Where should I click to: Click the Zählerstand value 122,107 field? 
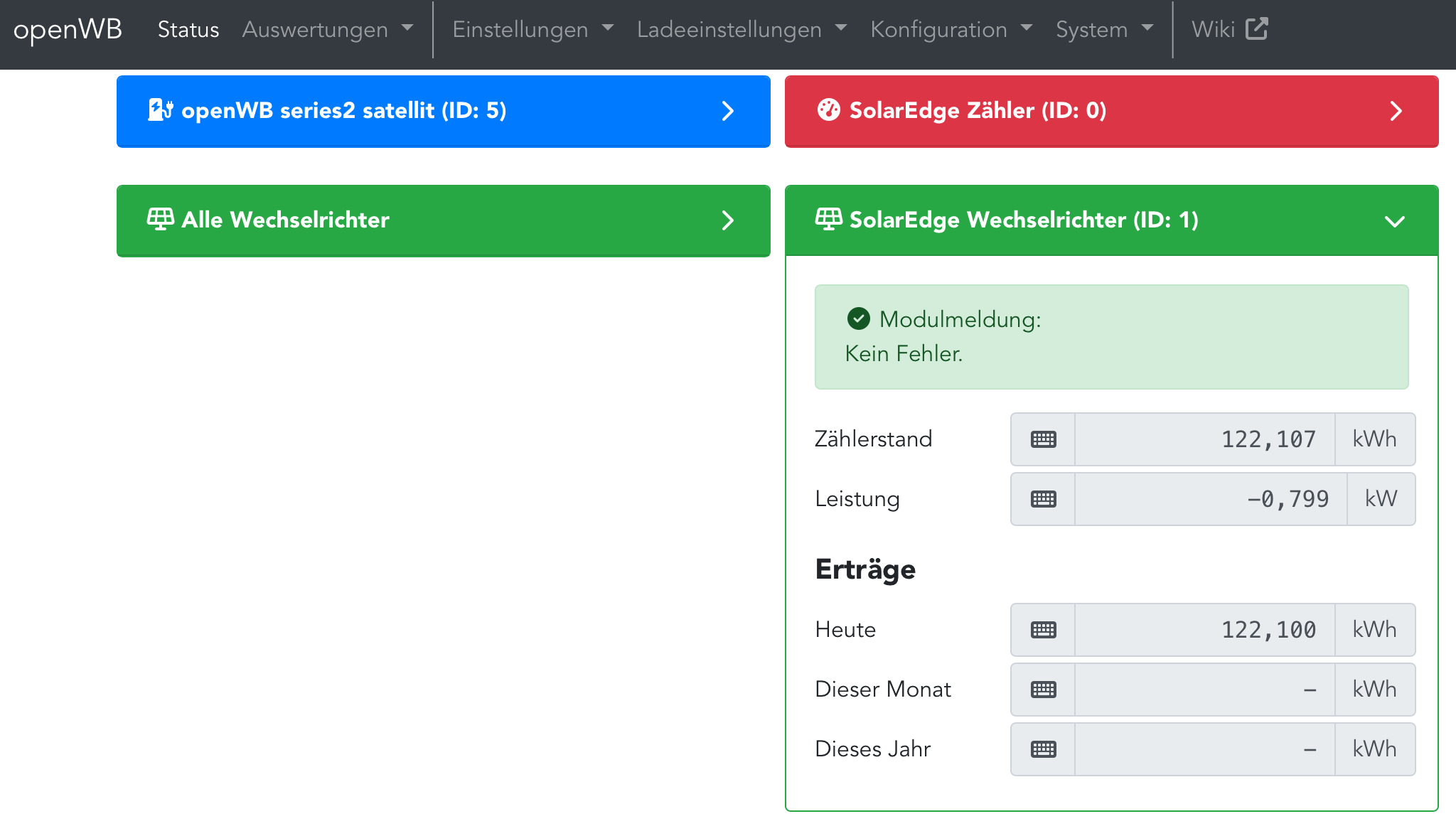pyautogui.click(x=1205, y=439)
